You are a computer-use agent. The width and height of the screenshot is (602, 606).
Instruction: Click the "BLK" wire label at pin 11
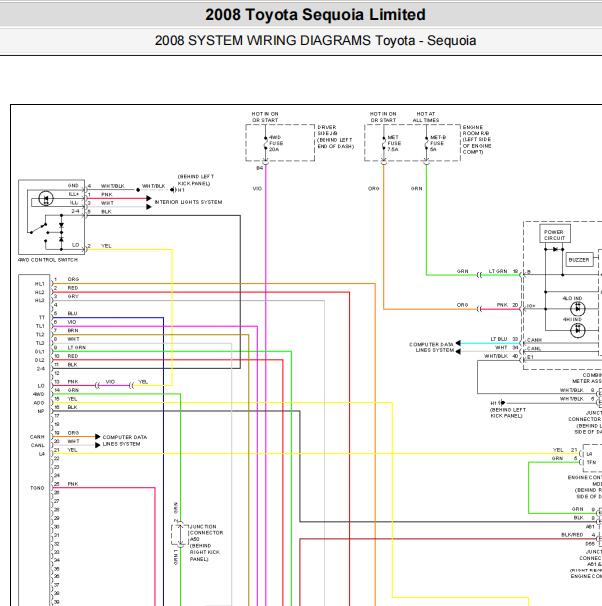[x=72, y=364]
